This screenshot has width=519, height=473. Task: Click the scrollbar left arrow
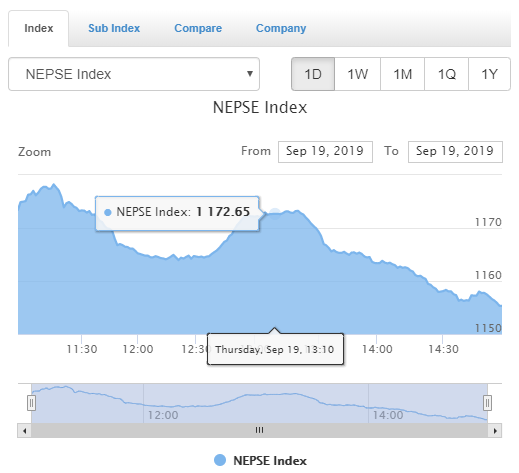24,431
